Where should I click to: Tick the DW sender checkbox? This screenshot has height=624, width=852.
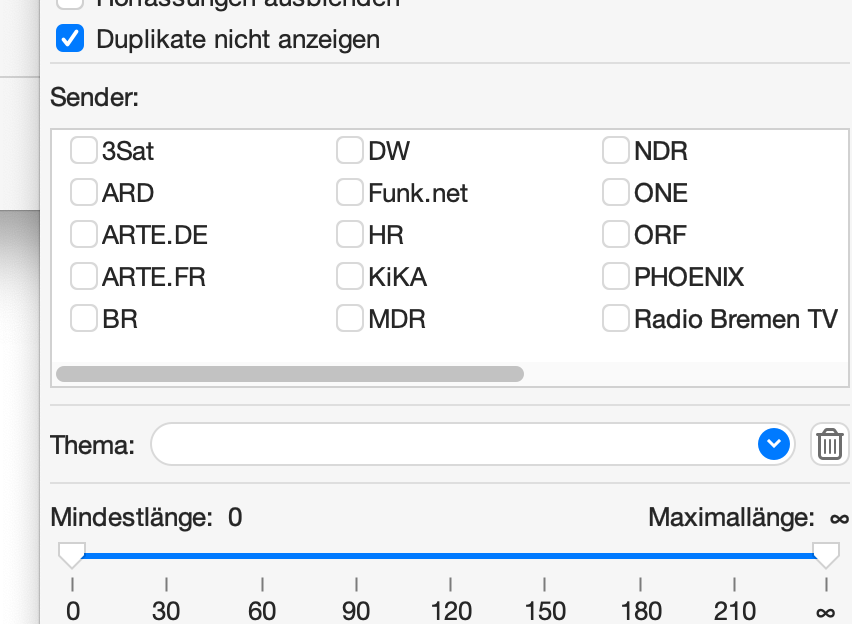pyautogui.click(x=350, y=151)
